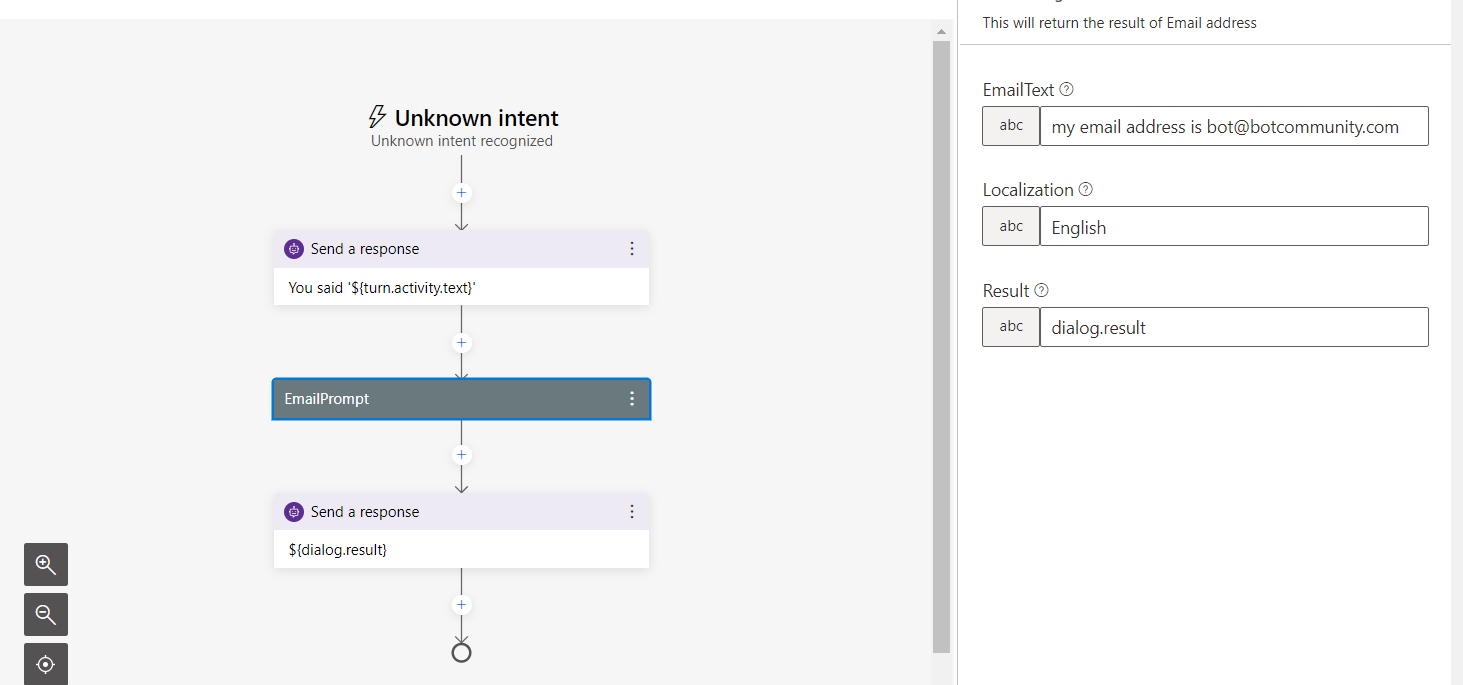Toggle the abc value type for Localization
The height and width of the screenshot is (685, 1463).
pyautogui.click(x=1010, y=225)
